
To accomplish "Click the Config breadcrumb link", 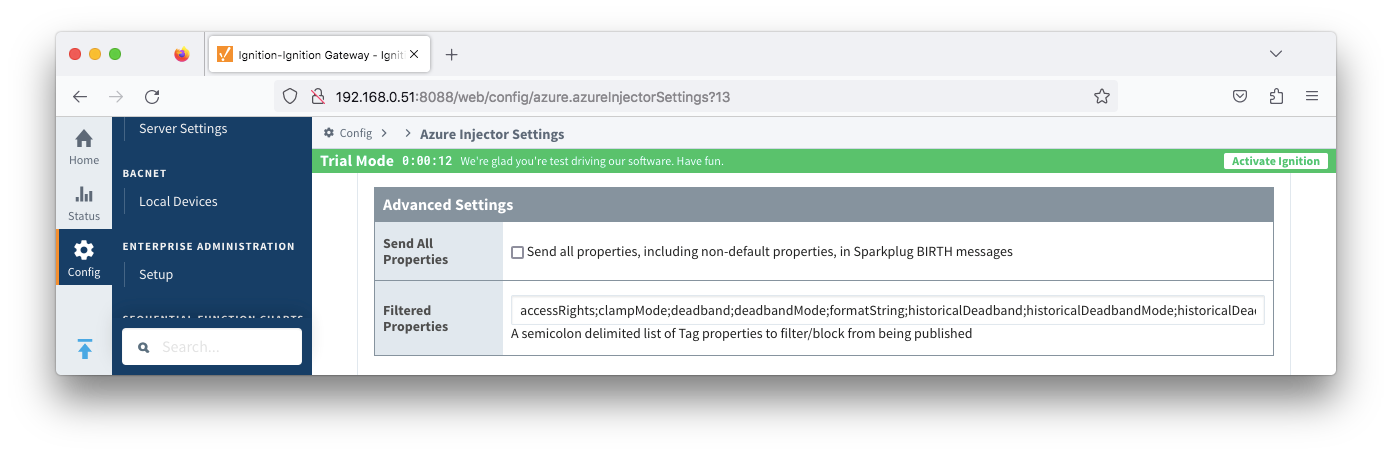I will 355,133.
